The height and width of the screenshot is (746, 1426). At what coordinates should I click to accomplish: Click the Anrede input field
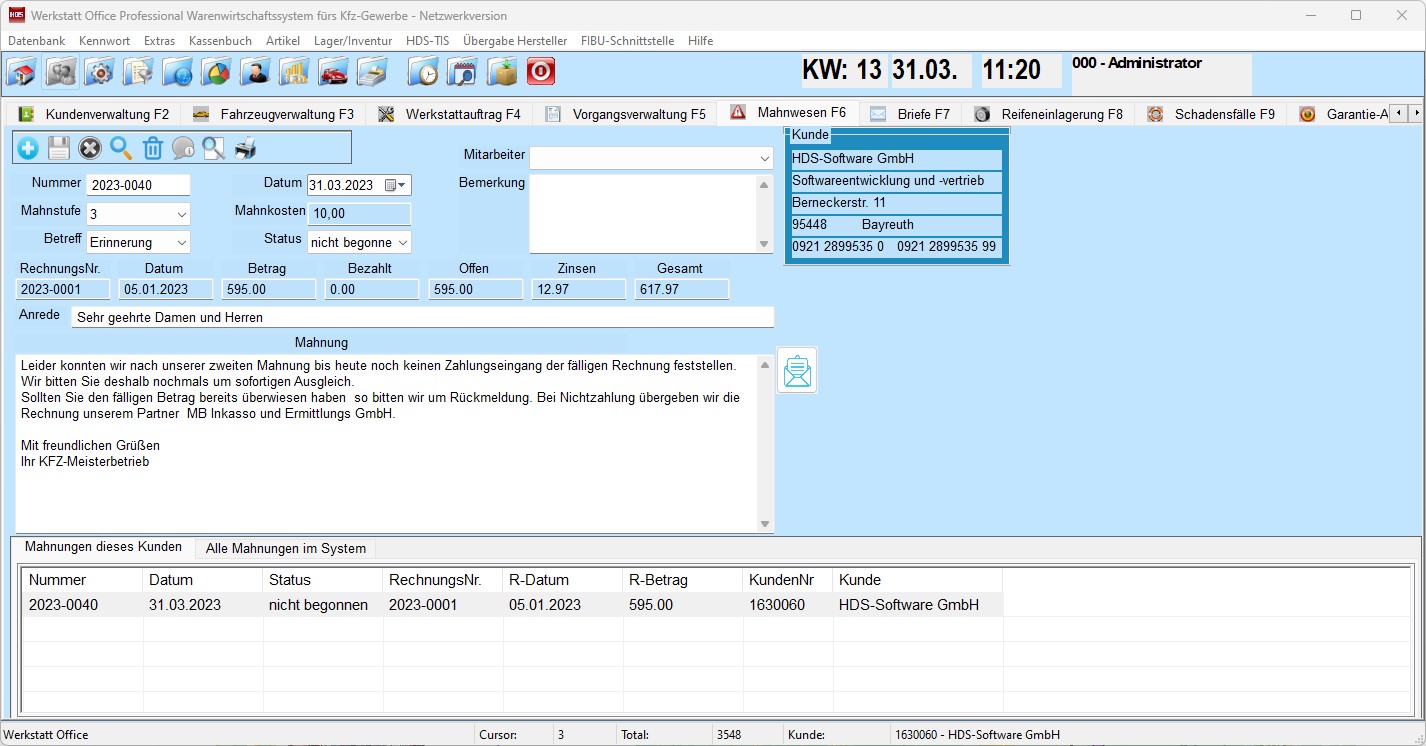click(423, 317)
